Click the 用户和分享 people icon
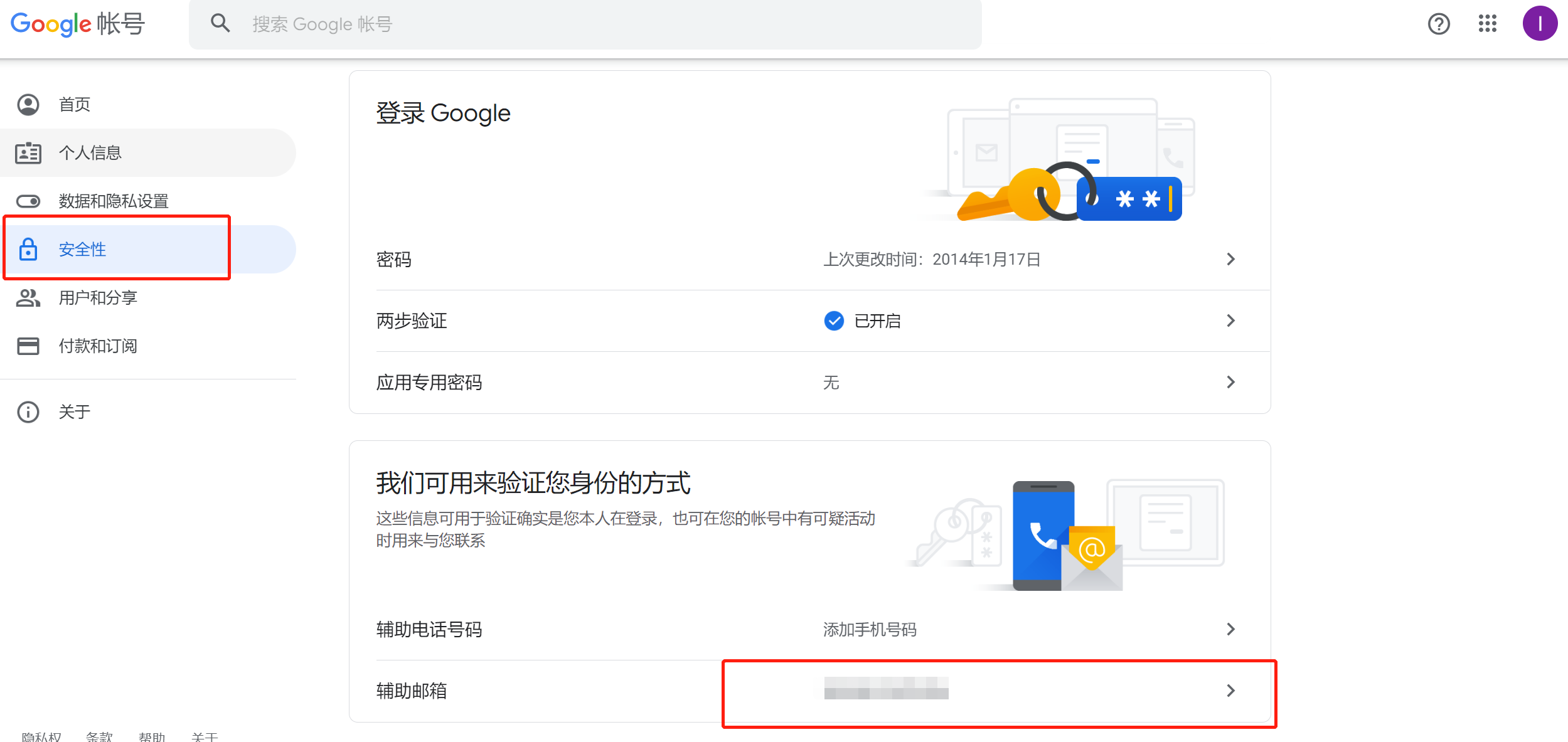The width and height of the screenshot is (1568, 742). tap(28, 297)
